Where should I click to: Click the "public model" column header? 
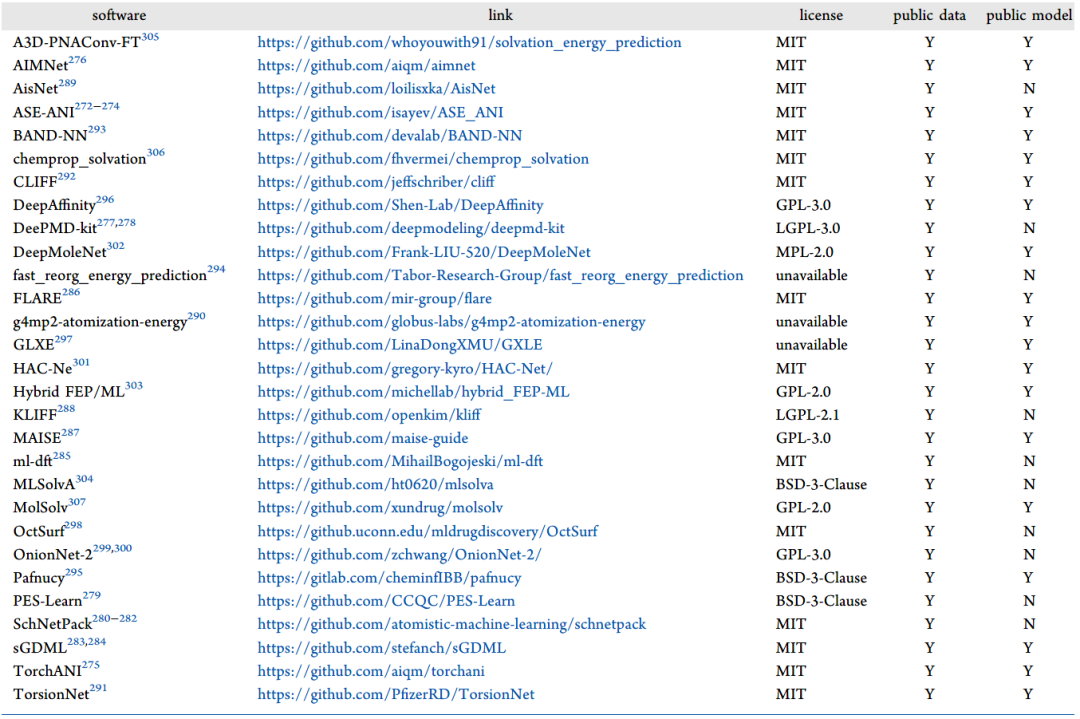[1029, 15]
